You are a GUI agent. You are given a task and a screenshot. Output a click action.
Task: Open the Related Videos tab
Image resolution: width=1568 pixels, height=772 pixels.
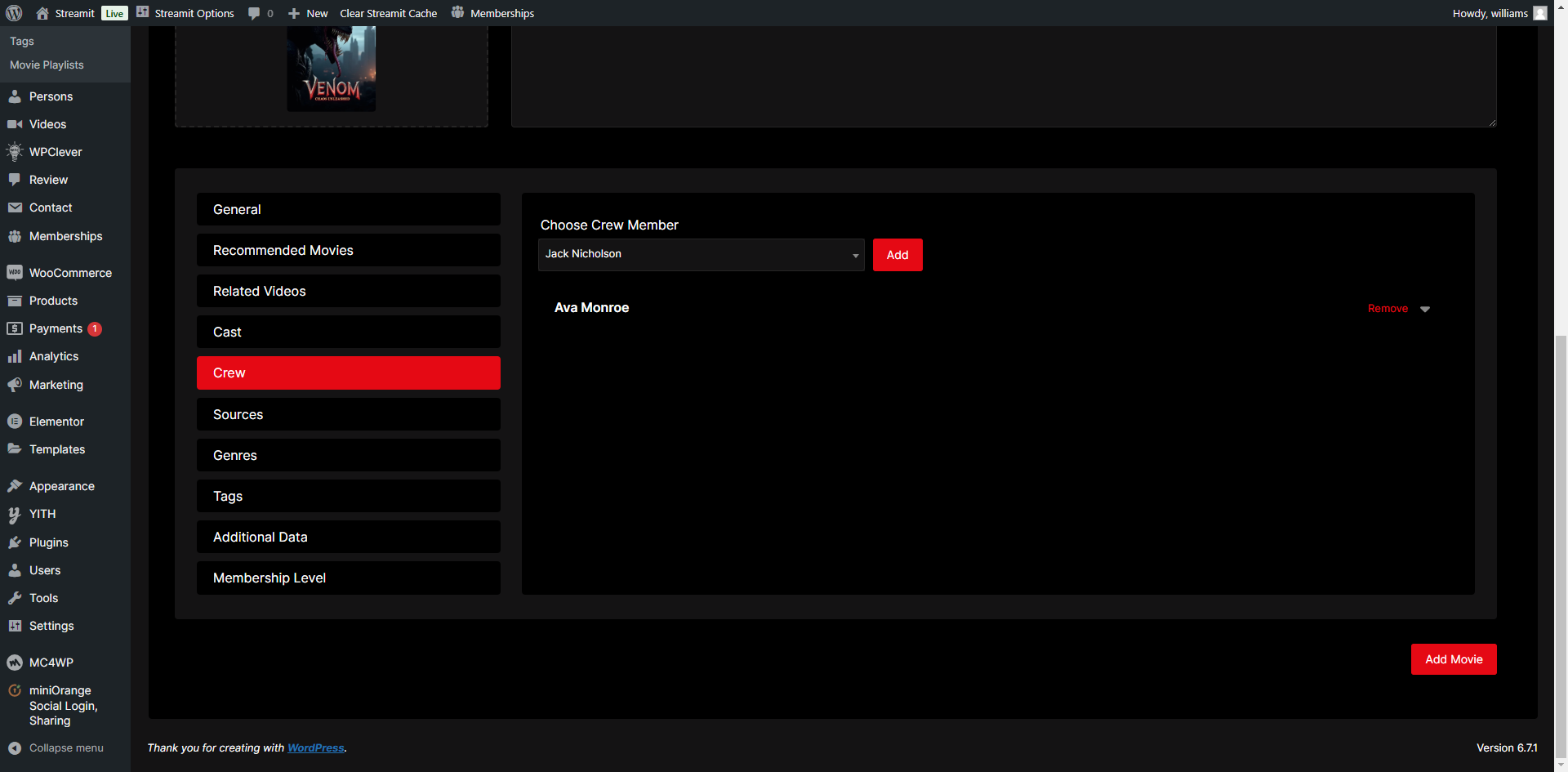tap(349, 291)
